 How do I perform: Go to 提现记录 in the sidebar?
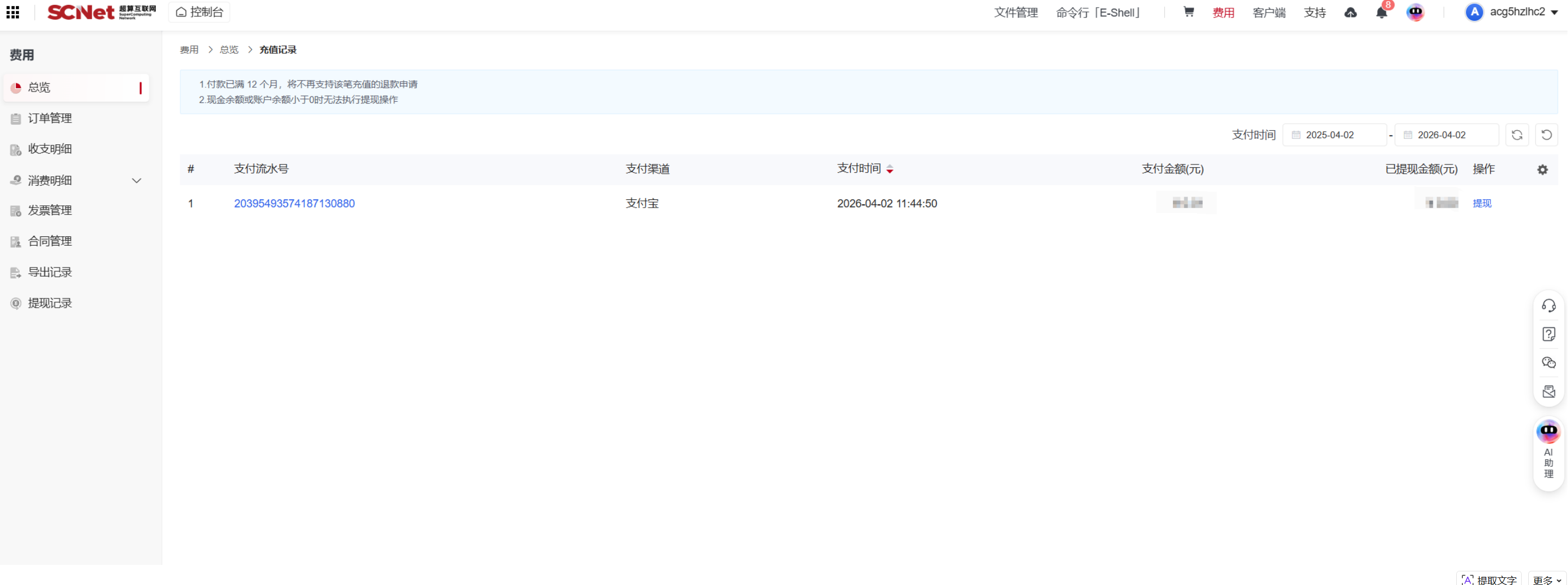click(50, 303)
